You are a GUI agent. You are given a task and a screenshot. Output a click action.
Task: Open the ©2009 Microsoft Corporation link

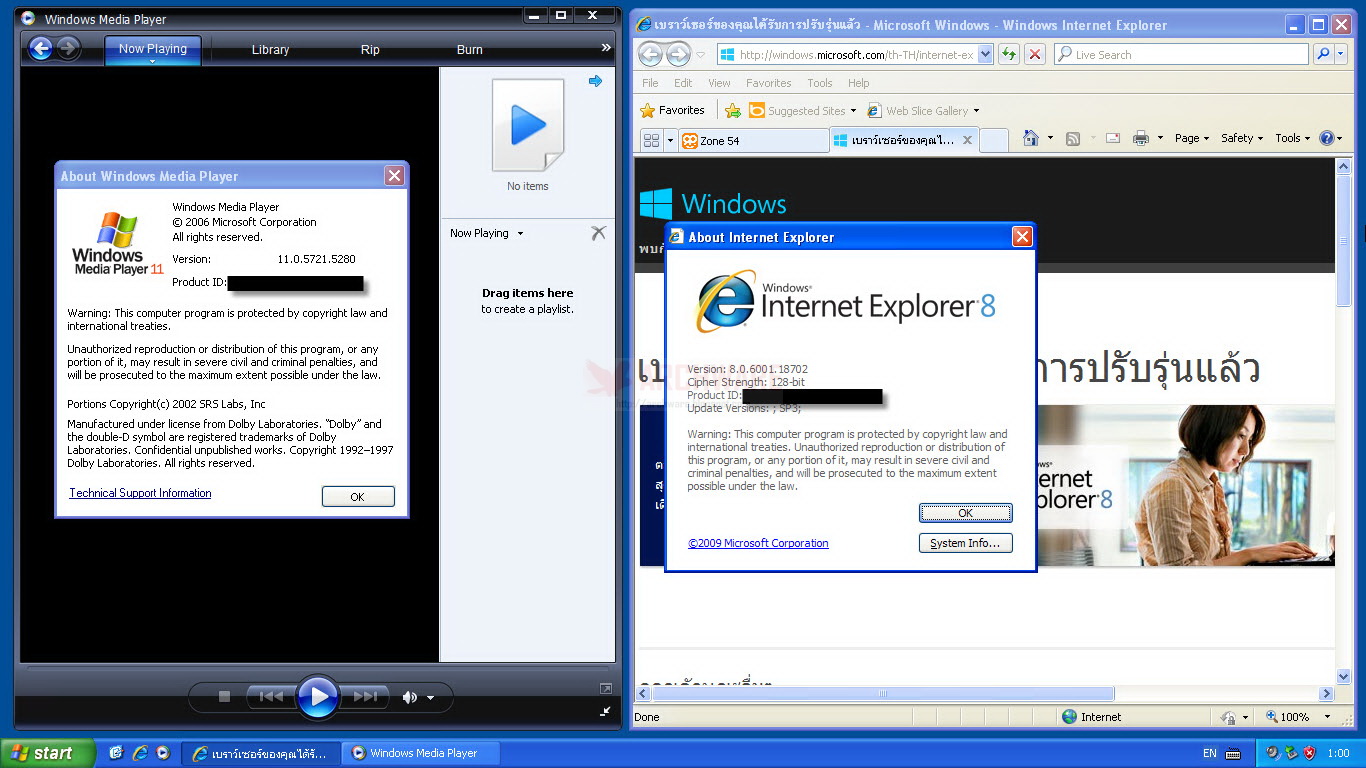(x=758, y=544)
